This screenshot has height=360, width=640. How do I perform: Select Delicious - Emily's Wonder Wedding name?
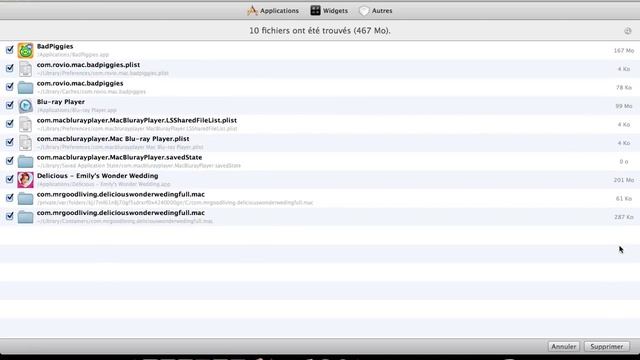click(98, 176)
